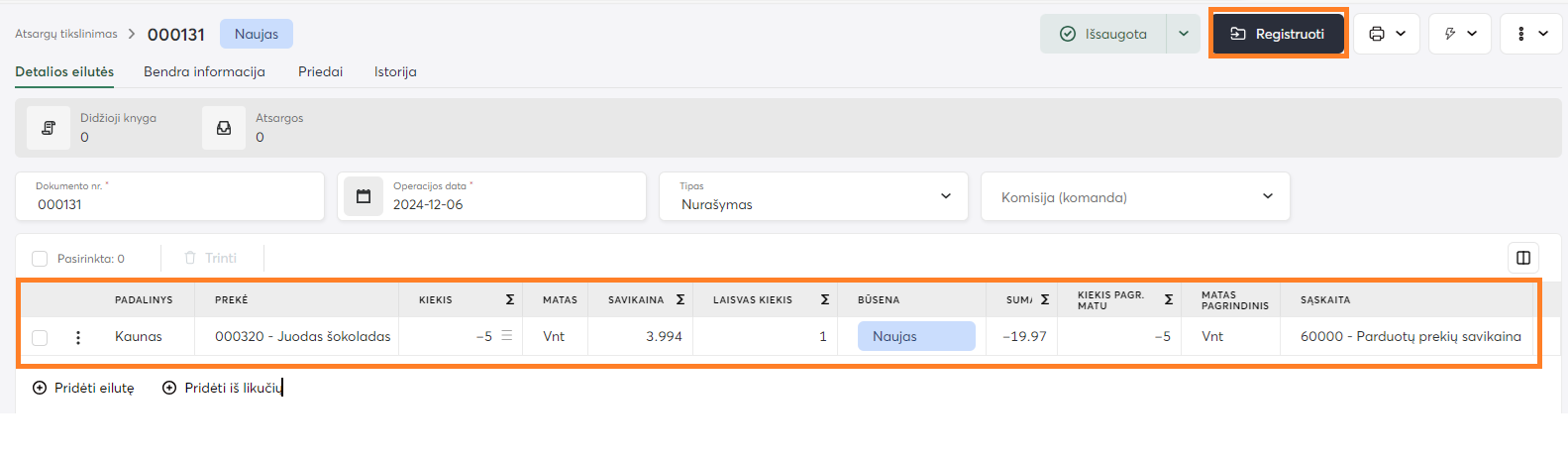The image size is (1568, 458).
Task: Open the Komisija (komanda) dropdown
Action: (1267, 196)
